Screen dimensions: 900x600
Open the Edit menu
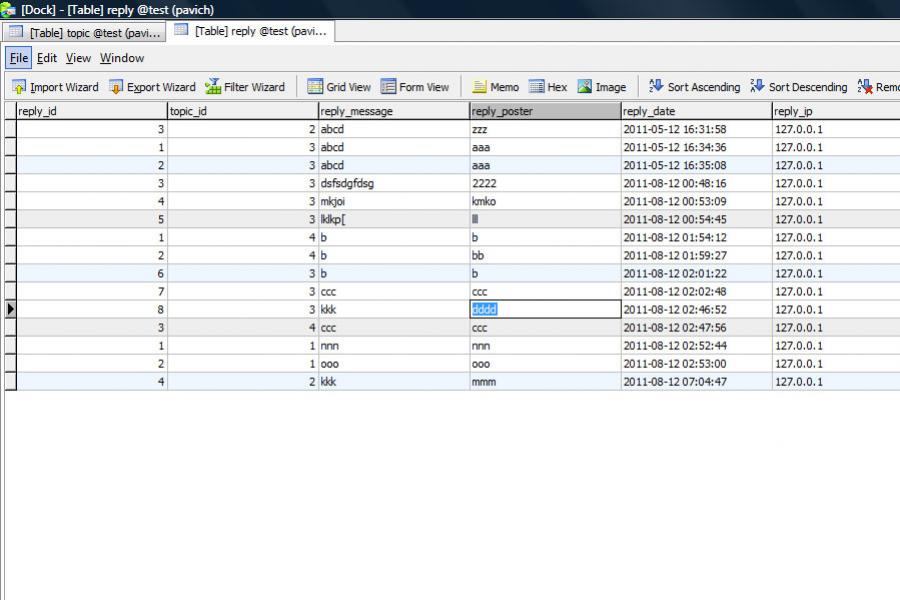pyautogui.click(x=46, y=58)
